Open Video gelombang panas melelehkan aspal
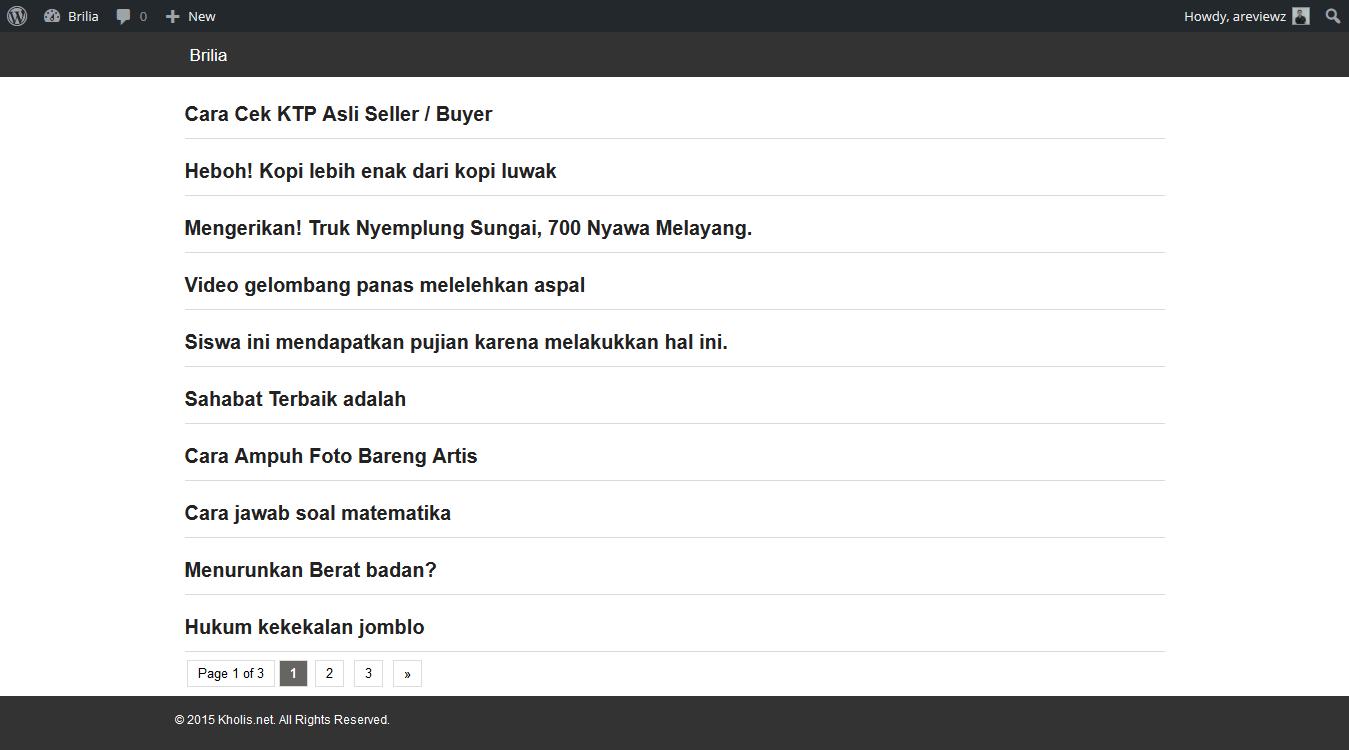This screenshot has height=750, width=1349. [x=384, y=285]
